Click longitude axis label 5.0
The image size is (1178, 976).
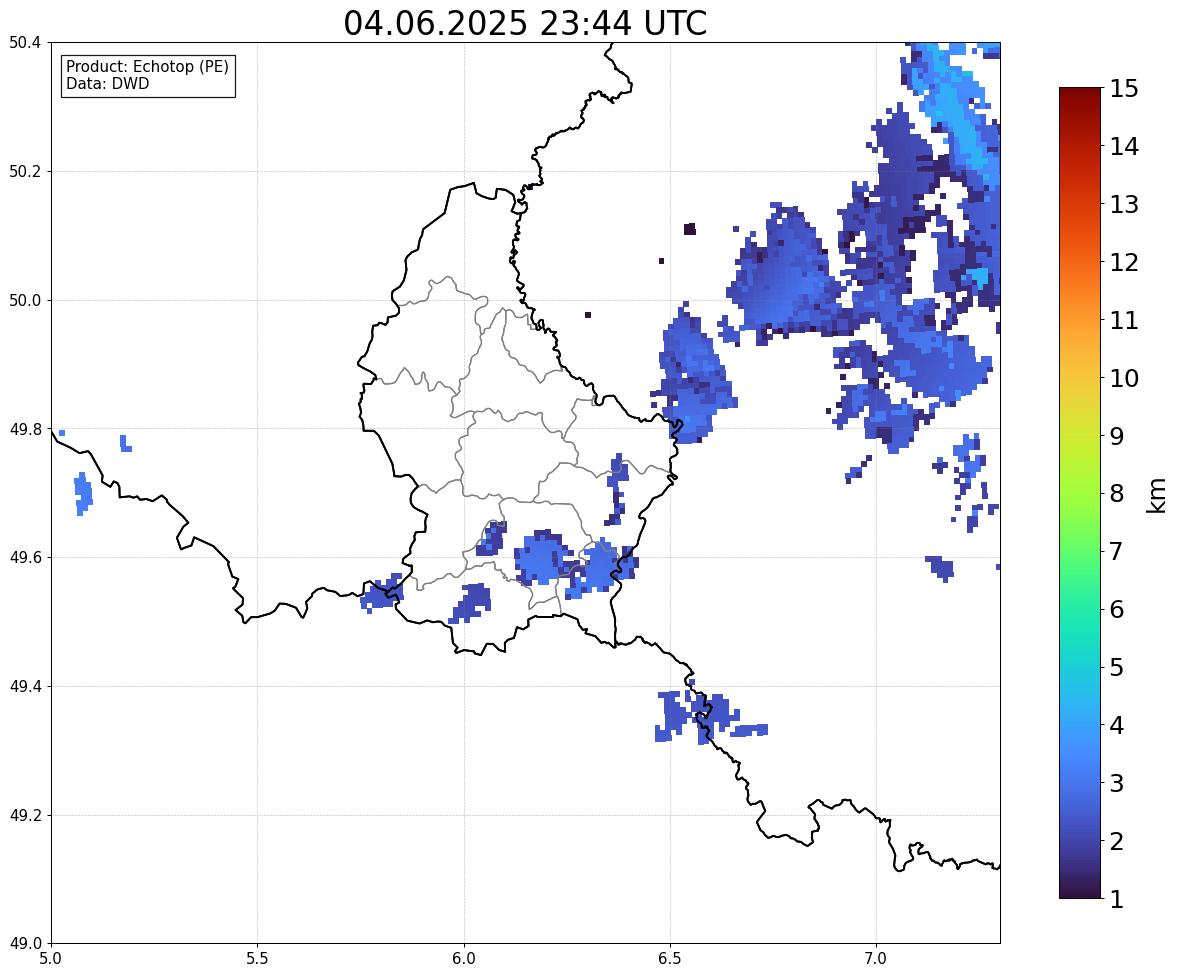(51, 959)
